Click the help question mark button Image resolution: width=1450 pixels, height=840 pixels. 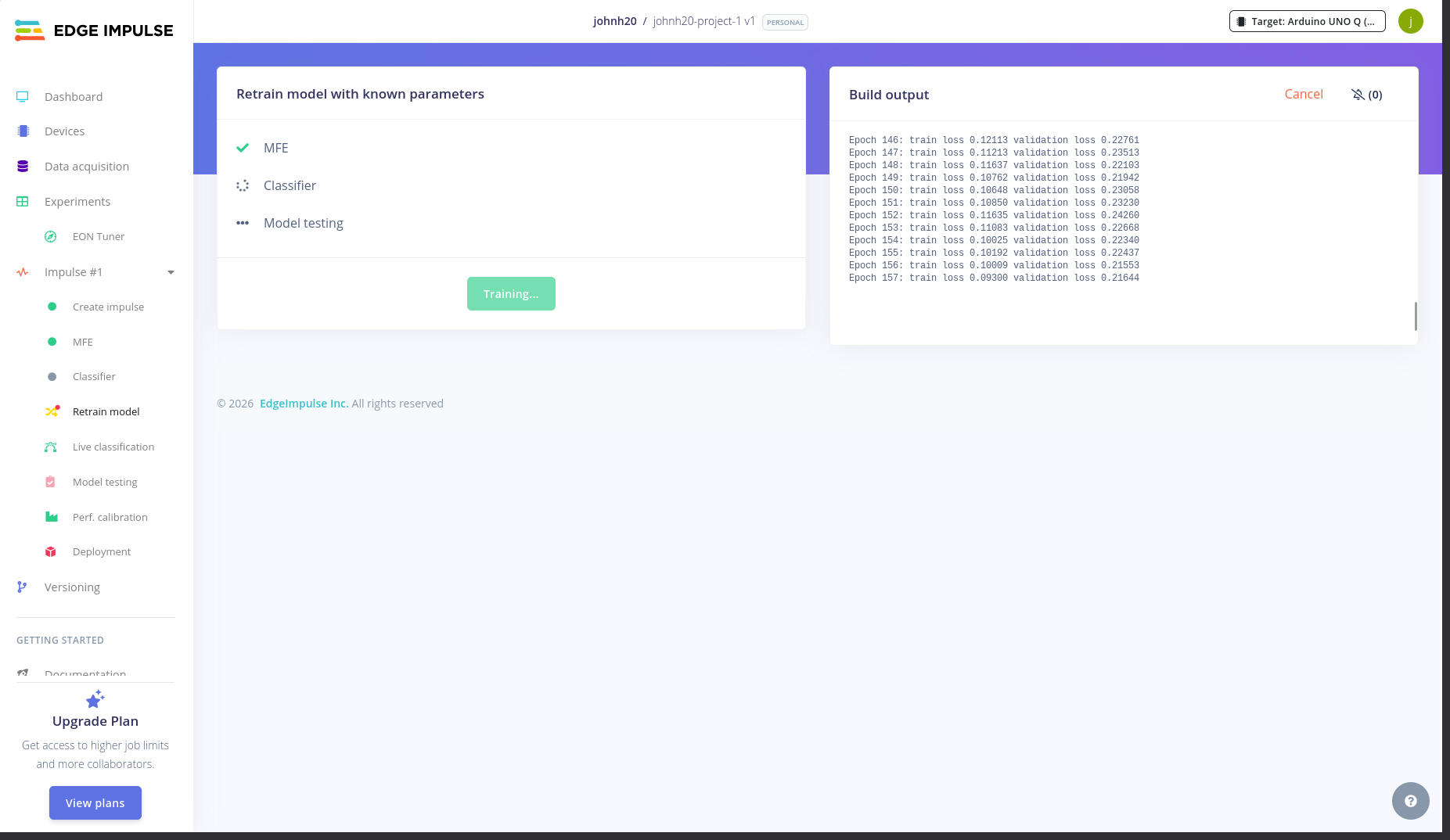point(1410,801)
